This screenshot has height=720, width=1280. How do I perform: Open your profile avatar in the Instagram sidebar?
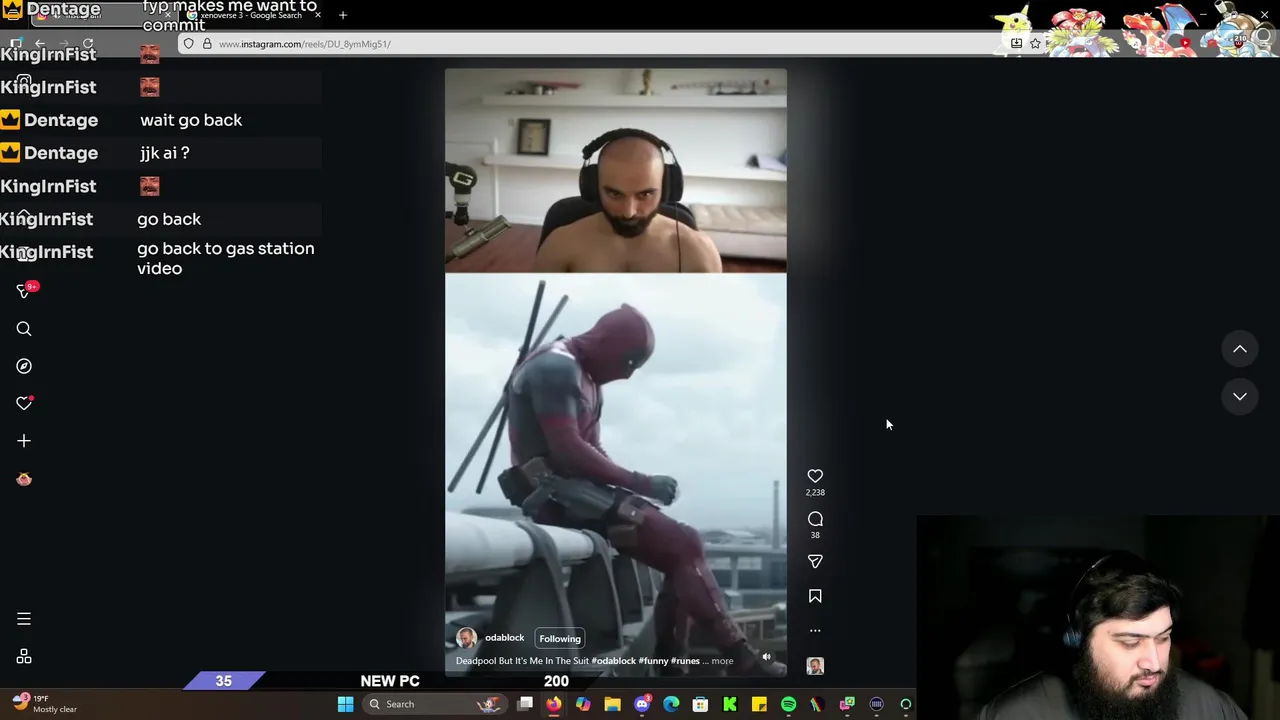tap(24, 479)
